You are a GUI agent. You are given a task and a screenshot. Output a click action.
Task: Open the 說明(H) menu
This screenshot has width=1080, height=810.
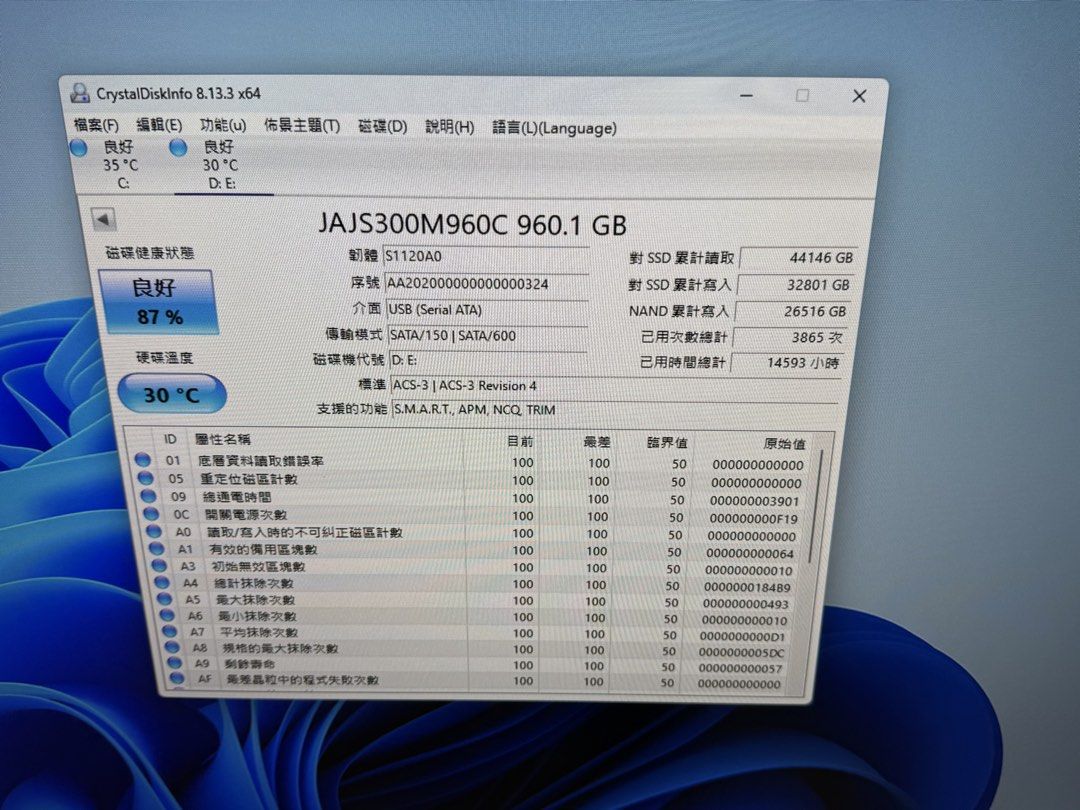[449, 127]
